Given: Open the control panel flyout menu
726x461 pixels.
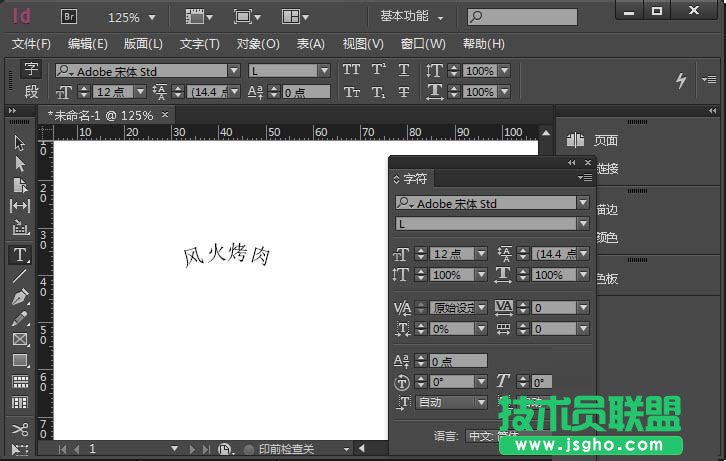Looking at the screenshot, I should [709, 79].
